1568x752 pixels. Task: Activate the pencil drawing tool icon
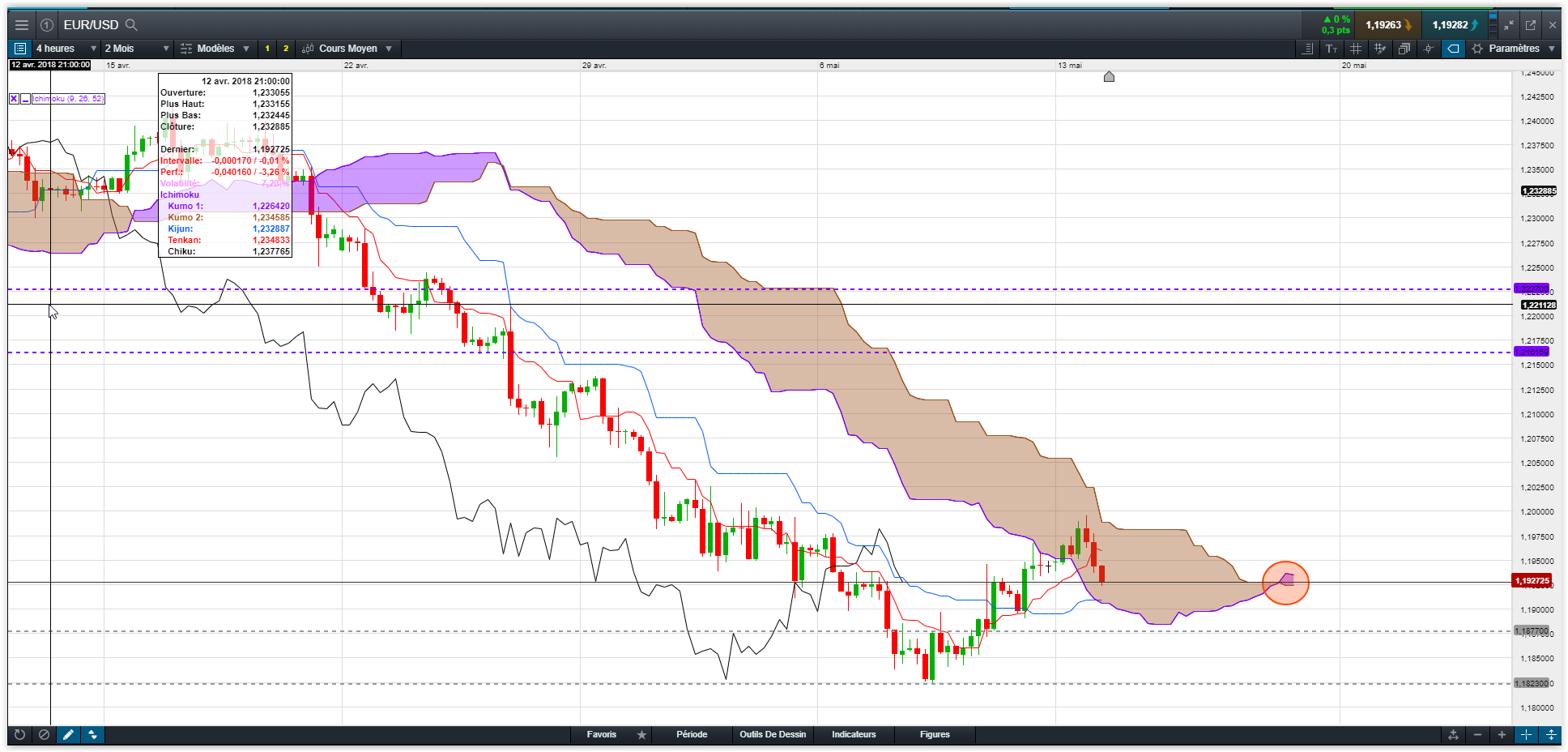(x=69, y=734)
